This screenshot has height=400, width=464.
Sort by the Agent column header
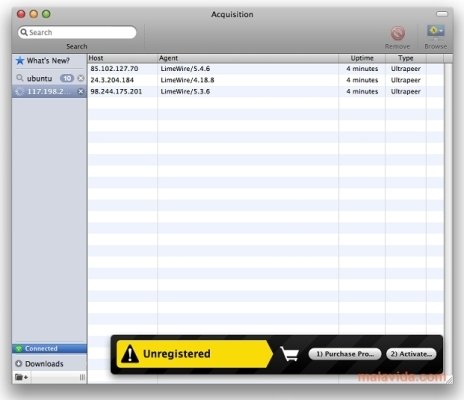click(248, 58)
